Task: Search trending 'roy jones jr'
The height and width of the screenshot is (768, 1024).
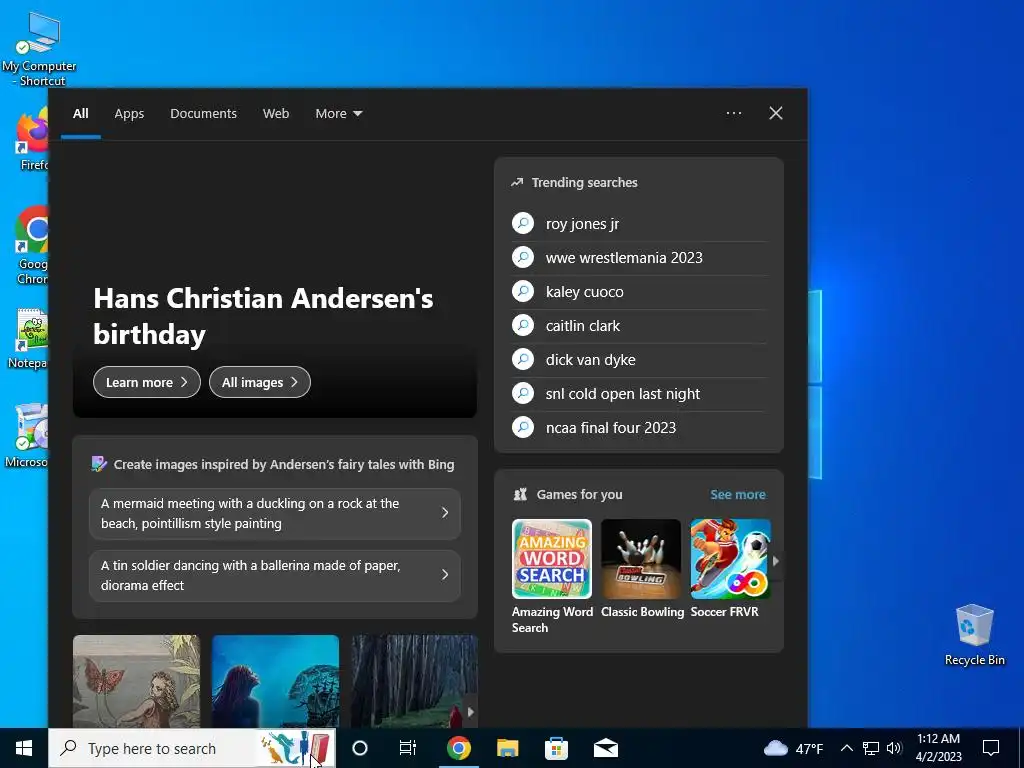Action: pyautogui.click(x=639, y=224)
